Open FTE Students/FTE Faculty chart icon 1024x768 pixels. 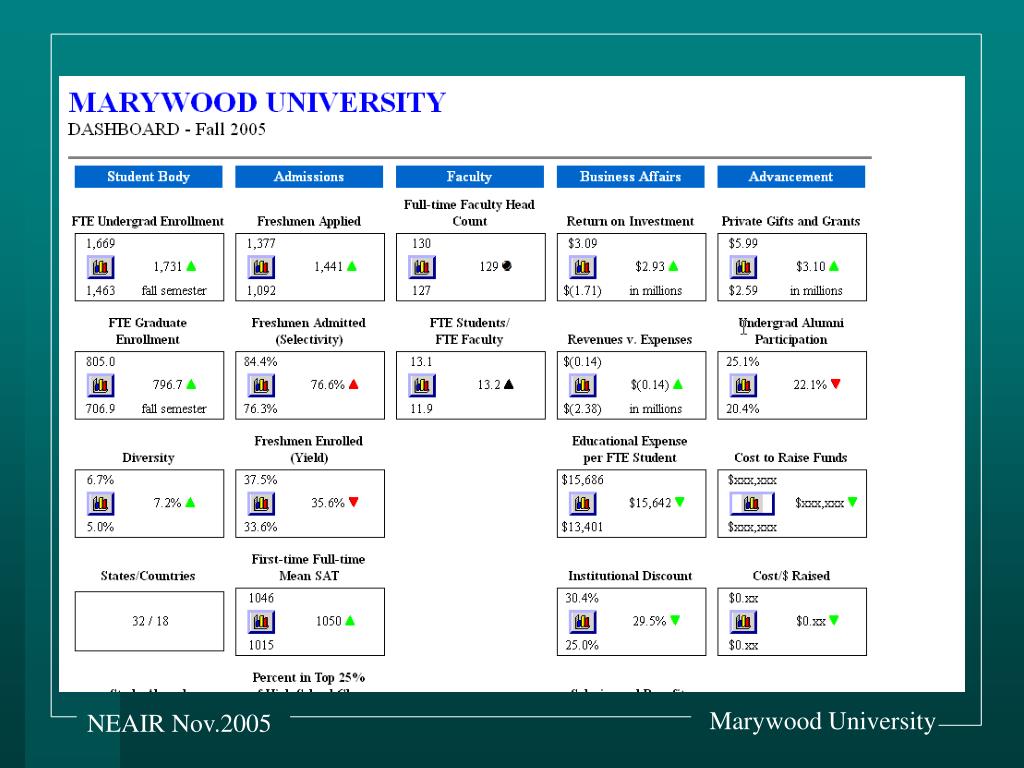click(422, 385)
